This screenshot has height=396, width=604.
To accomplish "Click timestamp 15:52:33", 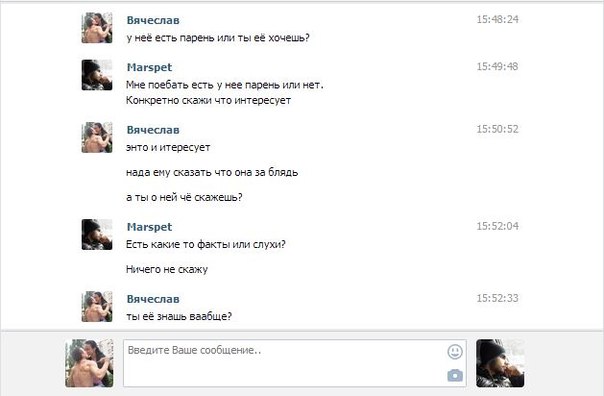I will click(497, 299).
